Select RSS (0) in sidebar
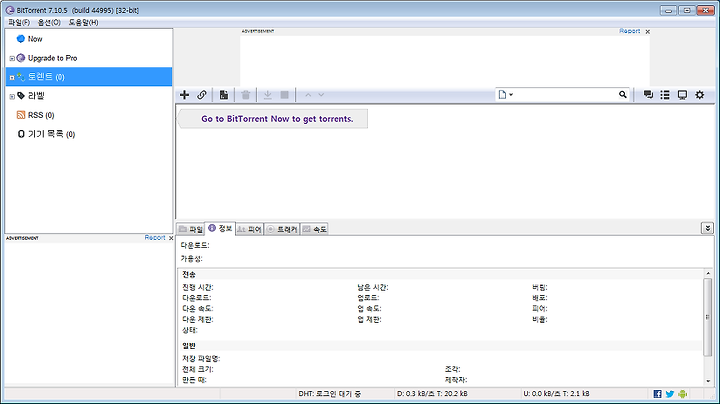Viewport: 720px width, 404px height. click(41, 115)
